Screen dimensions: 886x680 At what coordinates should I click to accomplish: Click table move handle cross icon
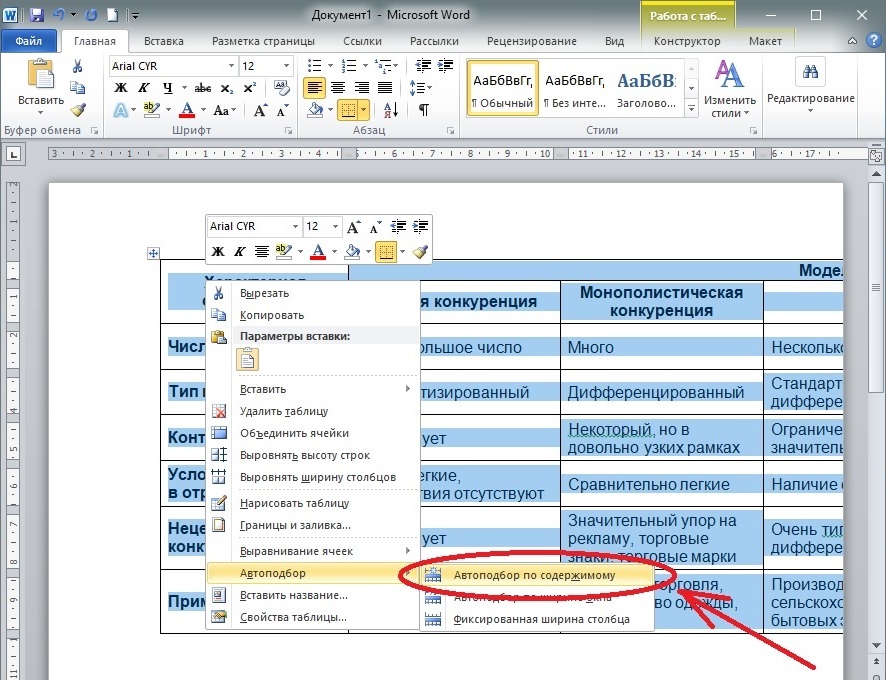tap(153, 253)
